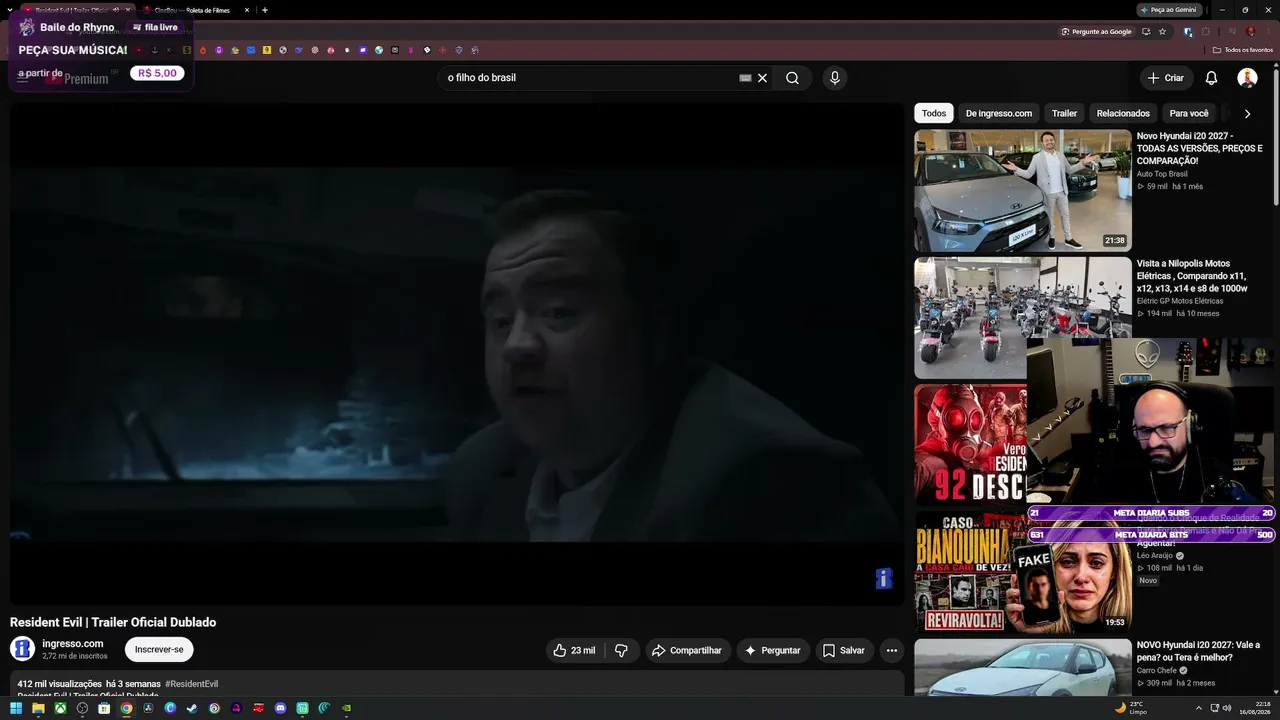Click in the YouTube search field
Image resolution: width=1280 pixels, height=720 pixels.
coord(590,78)
